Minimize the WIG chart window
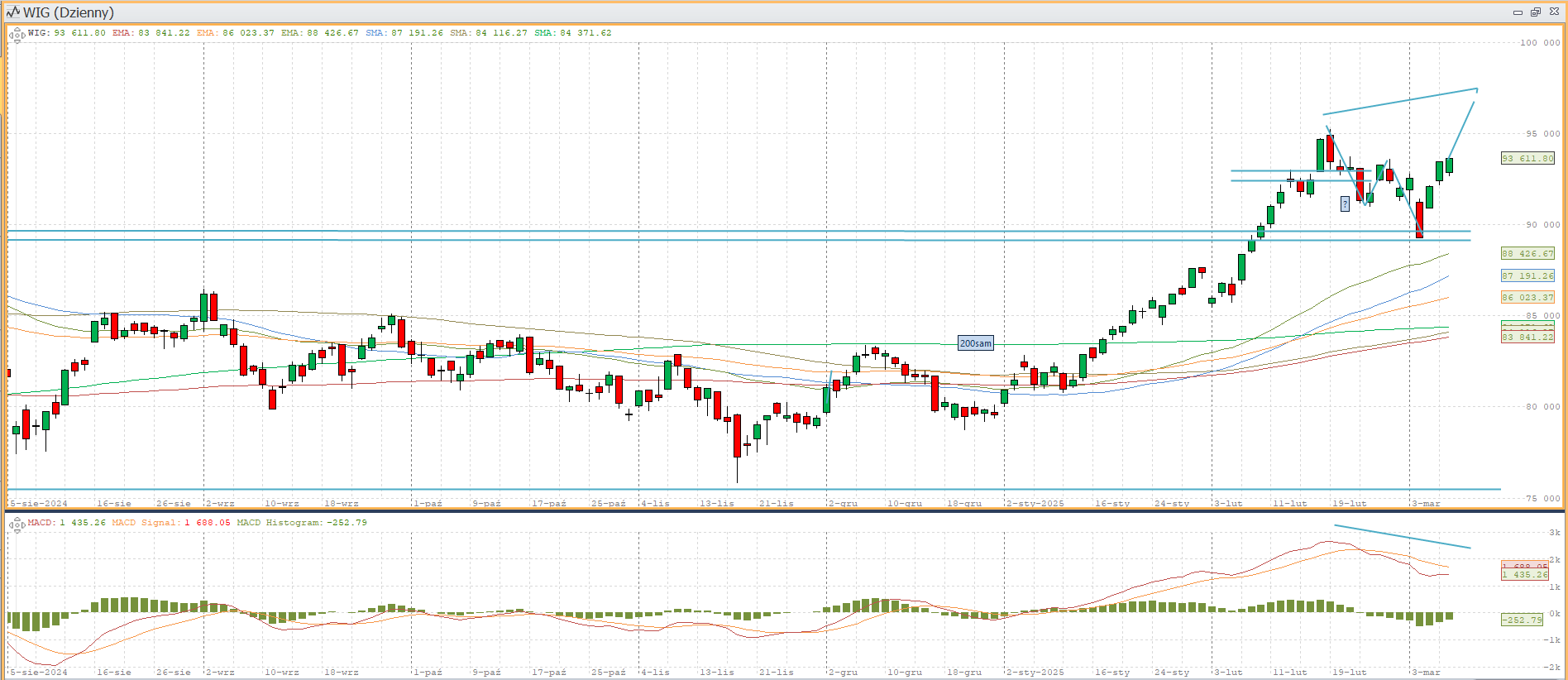The width and height of the screenshot is (1568, 680). pyautogui.click(x=1518, y=12)
